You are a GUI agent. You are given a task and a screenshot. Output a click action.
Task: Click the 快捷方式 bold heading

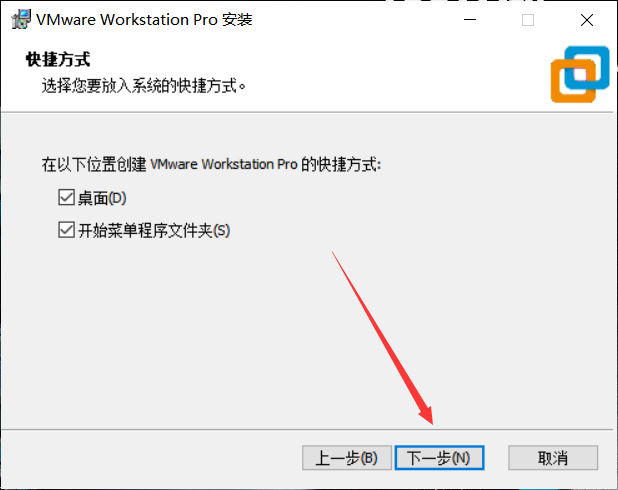(58, 60)
